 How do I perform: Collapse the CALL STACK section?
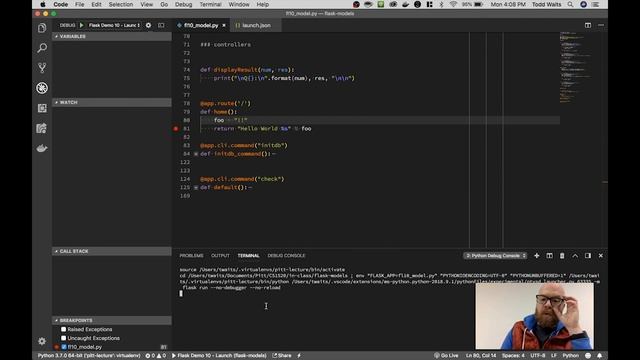click(112, 251)
